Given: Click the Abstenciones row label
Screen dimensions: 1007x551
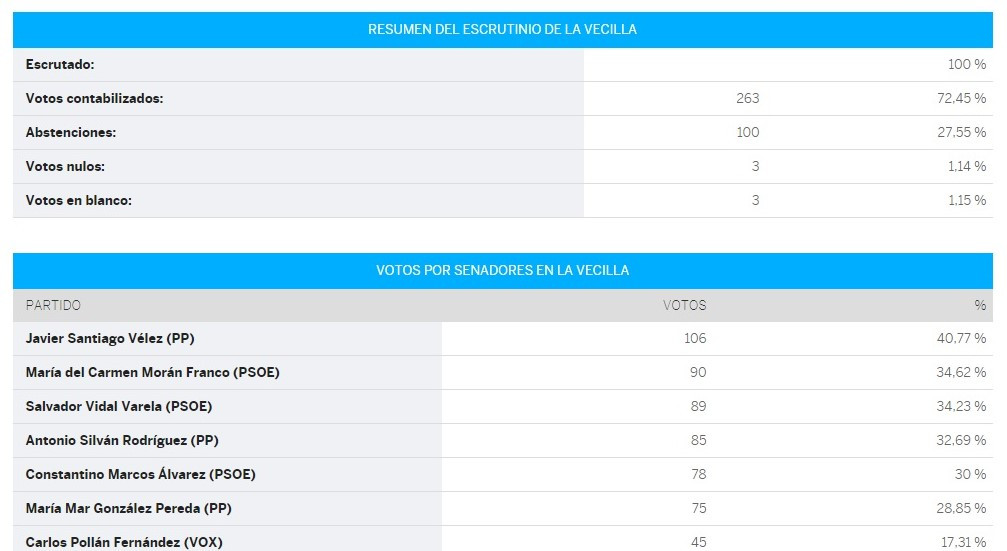Looking at the screenshot, I should tap(71, 132).
